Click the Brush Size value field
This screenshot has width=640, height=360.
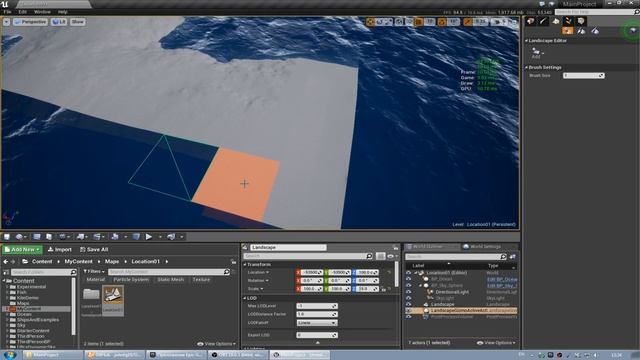click(x=584, y=76)
